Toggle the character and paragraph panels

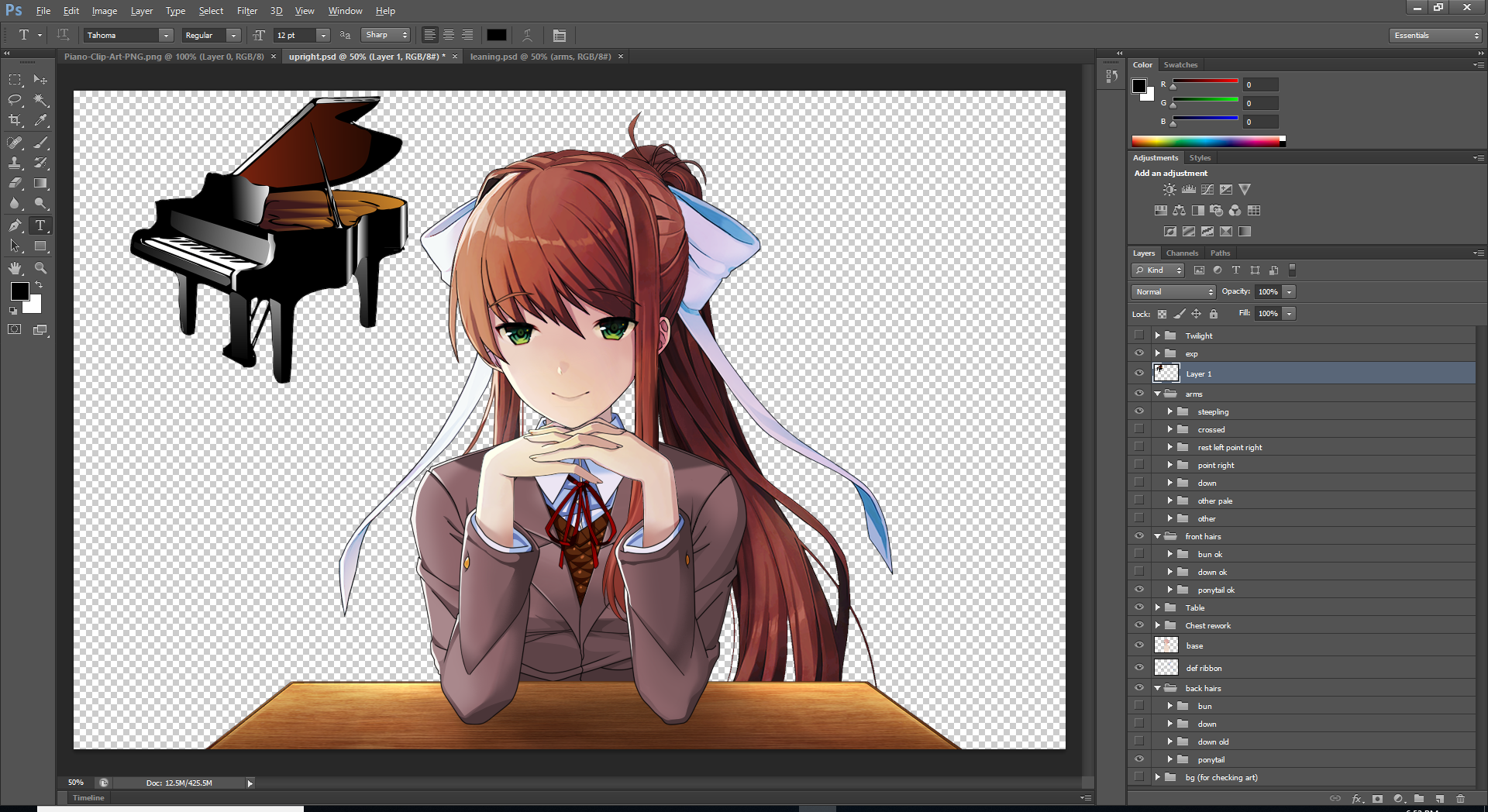click(x=560, y=35)
